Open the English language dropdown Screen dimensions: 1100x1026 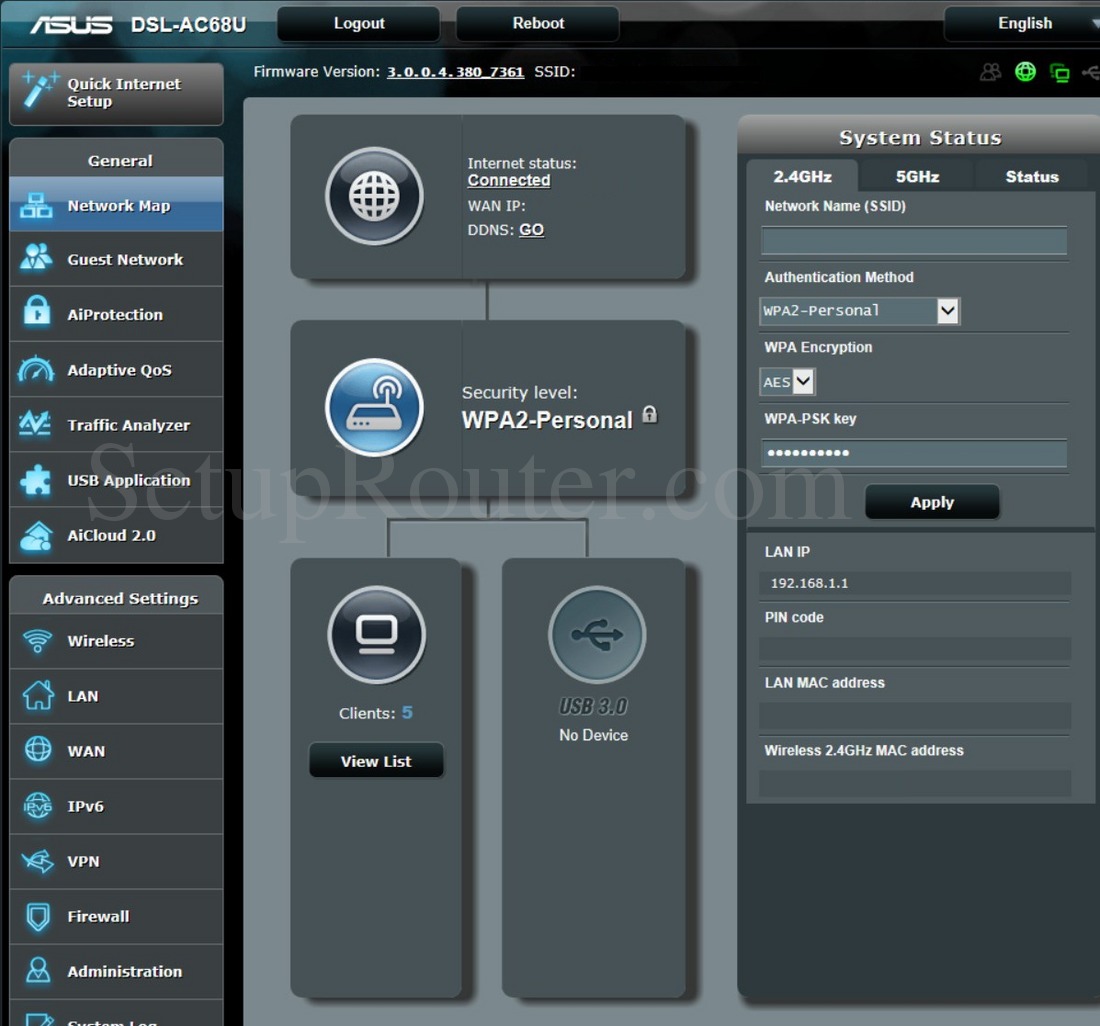[1024, 24]
